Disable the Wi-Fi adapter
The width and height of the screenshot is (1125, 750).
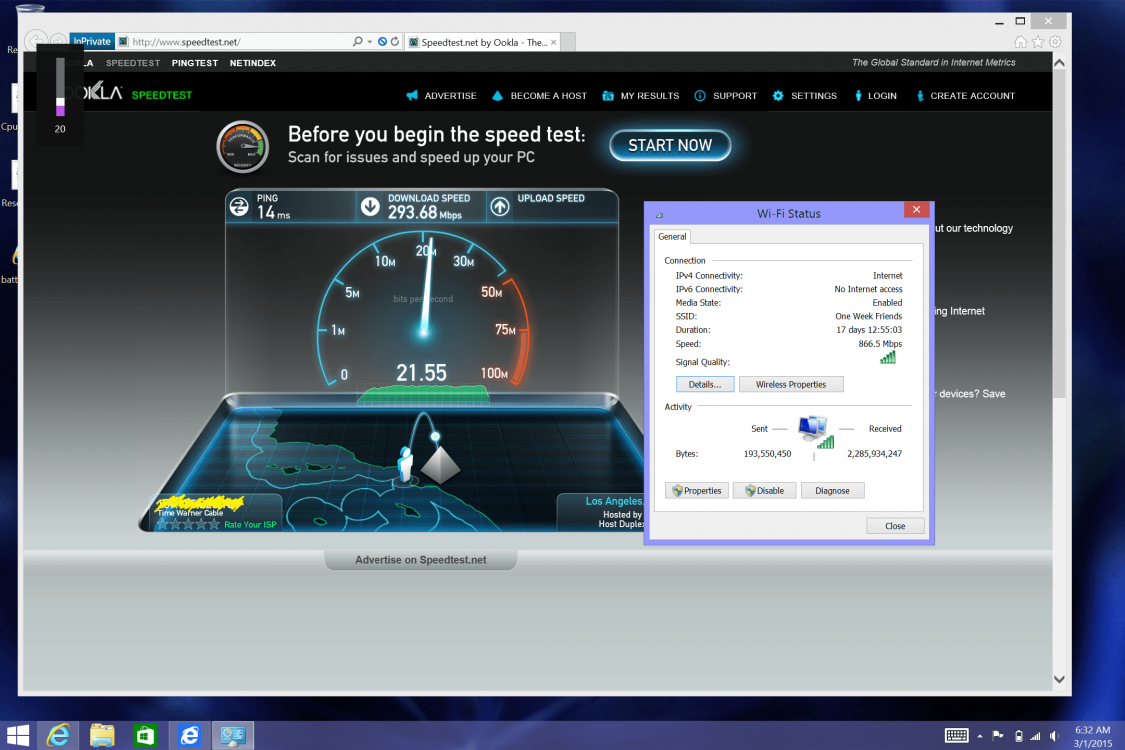coord(764,491)
